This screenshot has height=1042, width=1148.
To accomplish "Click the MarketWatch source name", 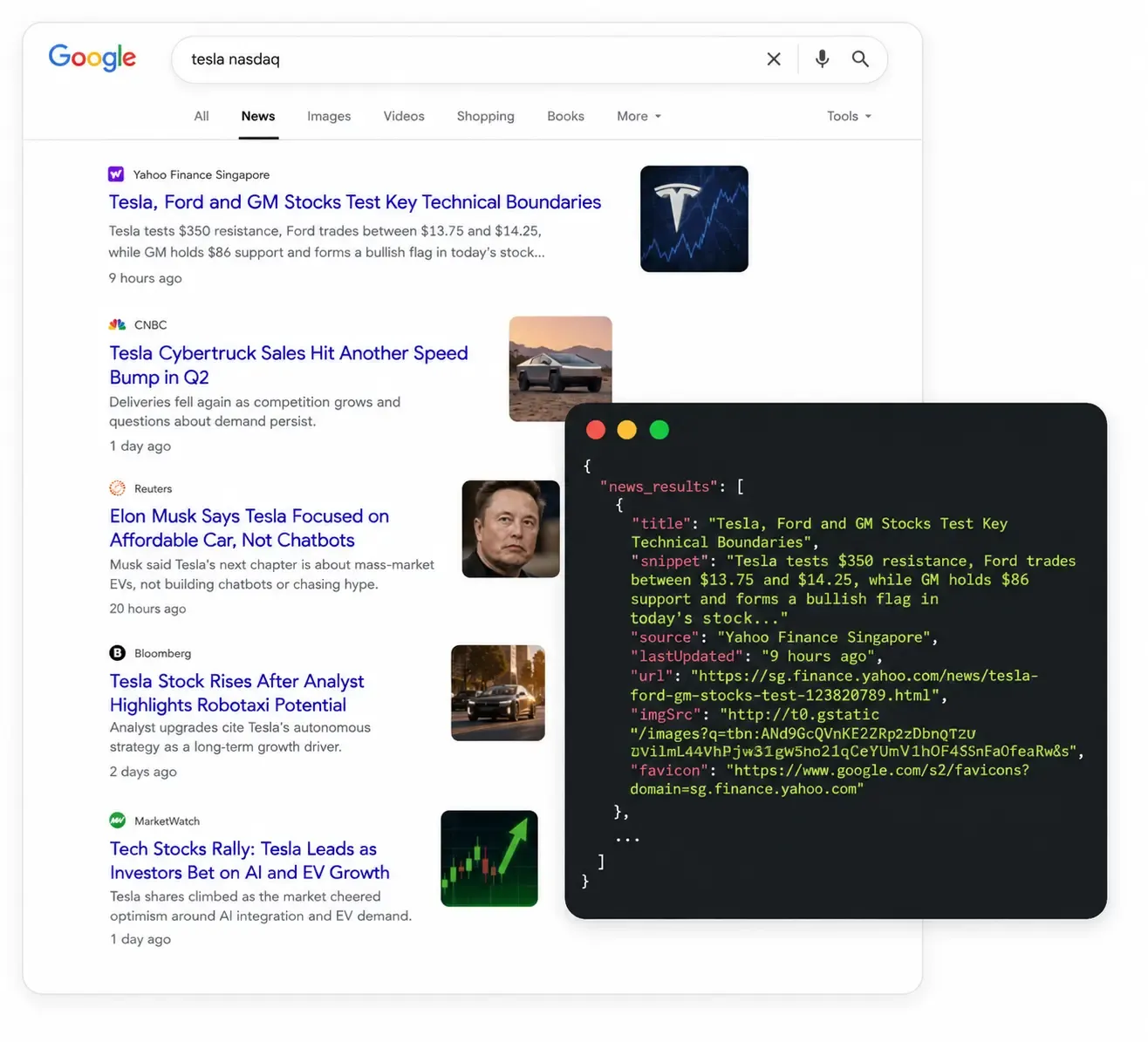I will pos(167,821).
